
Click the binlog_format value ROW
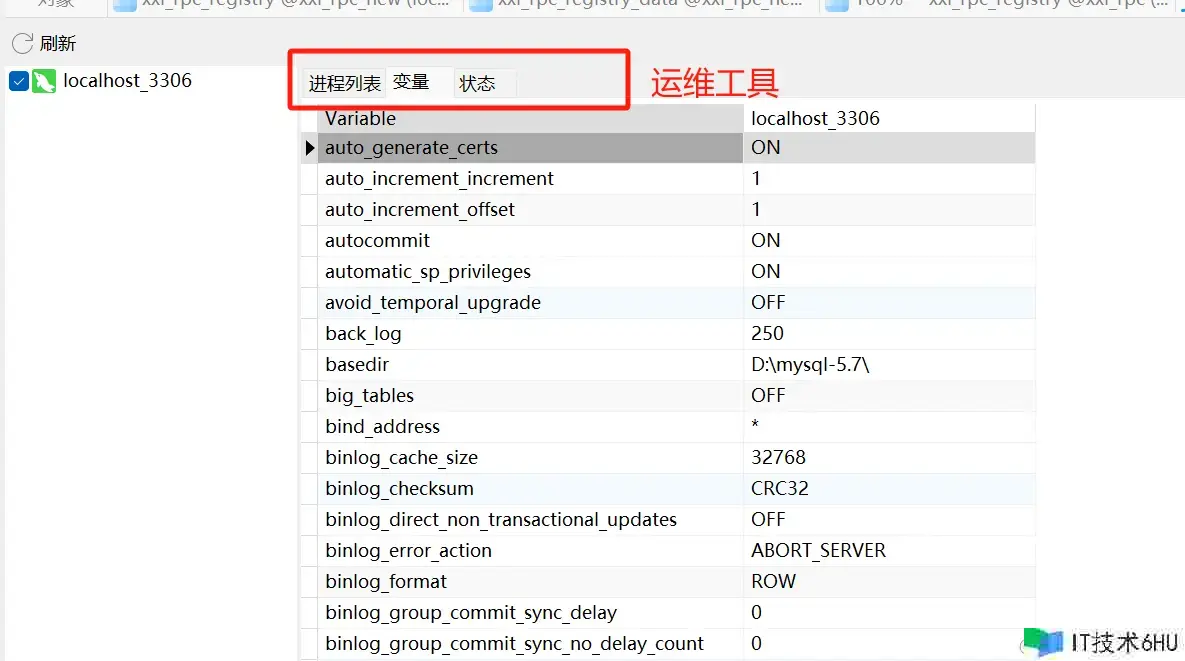click(x=773, y=581)
